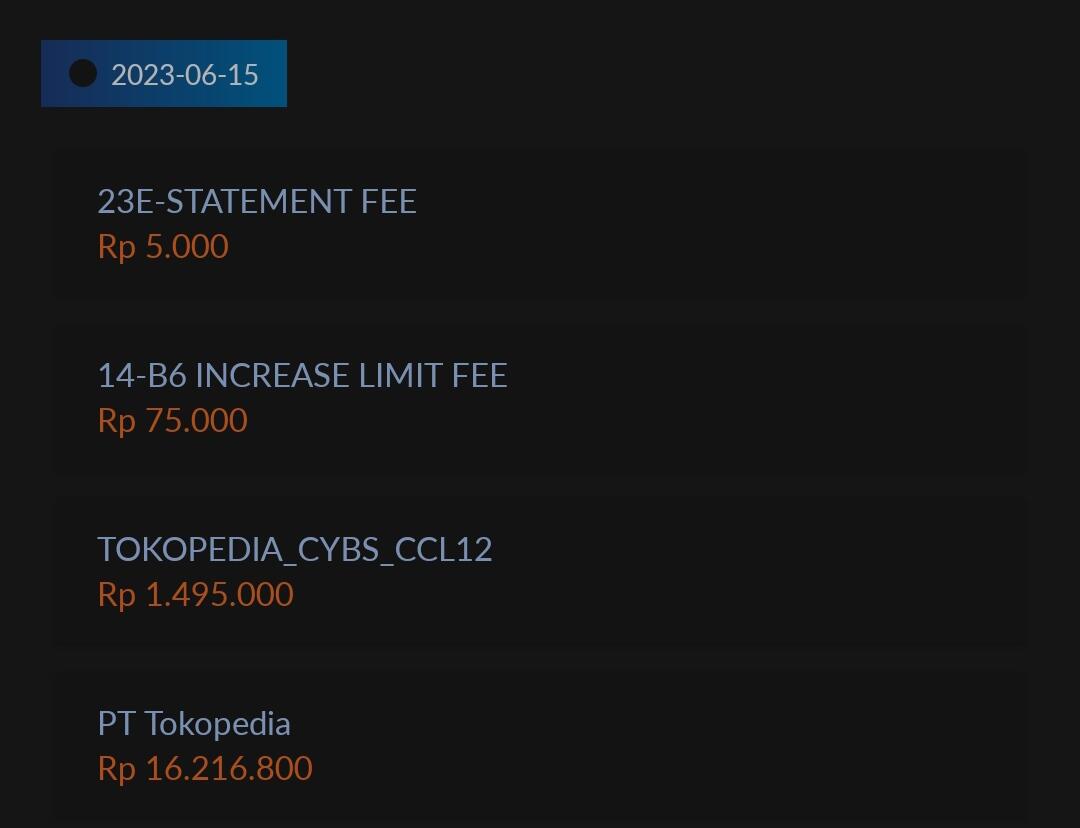Open the 14-B6 INCREASE LIMIT FEE title
The height and width of the screenshot is (828, 1080).
coord(302,375)
